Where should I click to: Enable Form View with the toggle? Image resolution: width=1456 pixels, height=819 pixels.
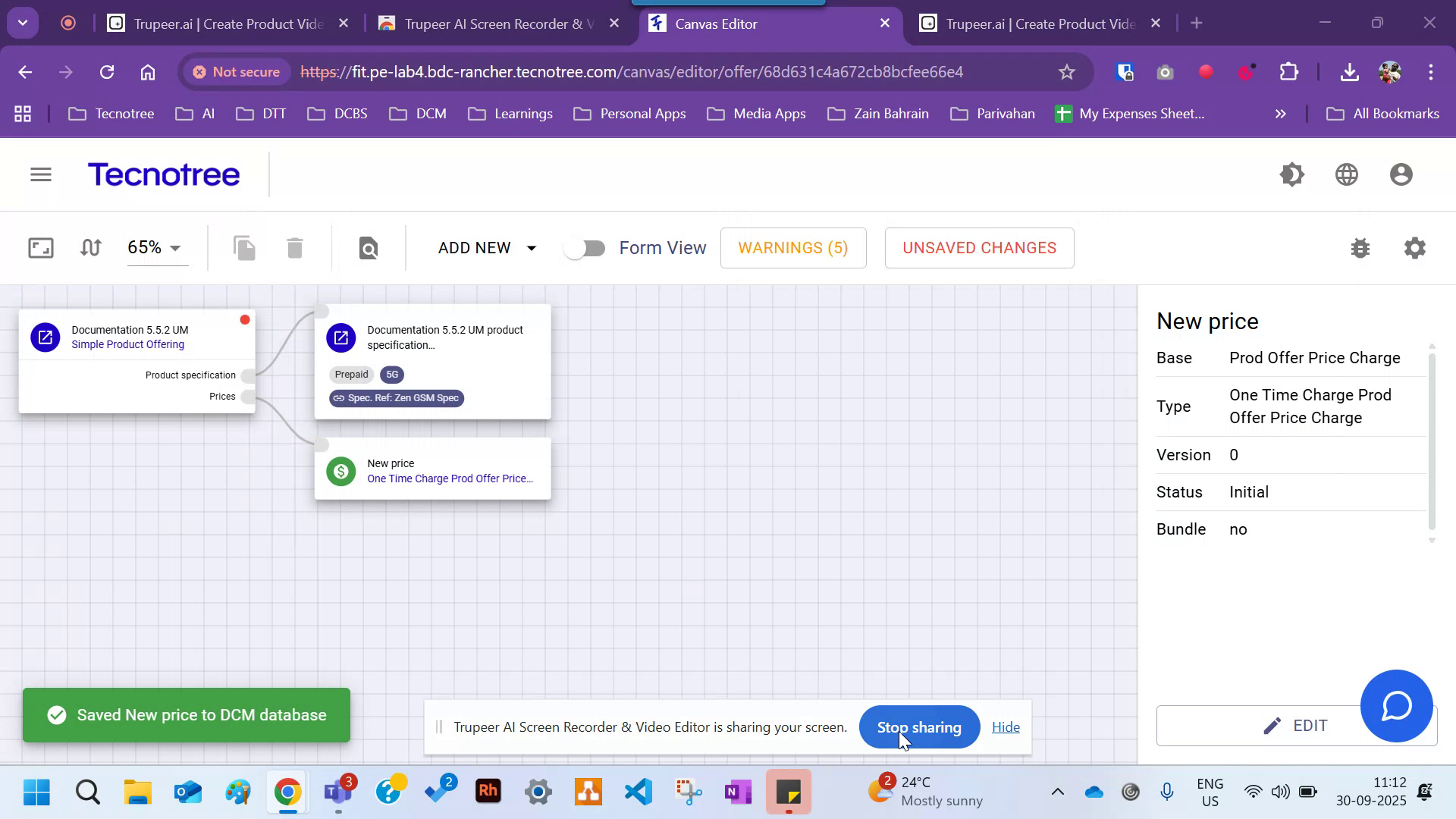(x=584, y=247)
